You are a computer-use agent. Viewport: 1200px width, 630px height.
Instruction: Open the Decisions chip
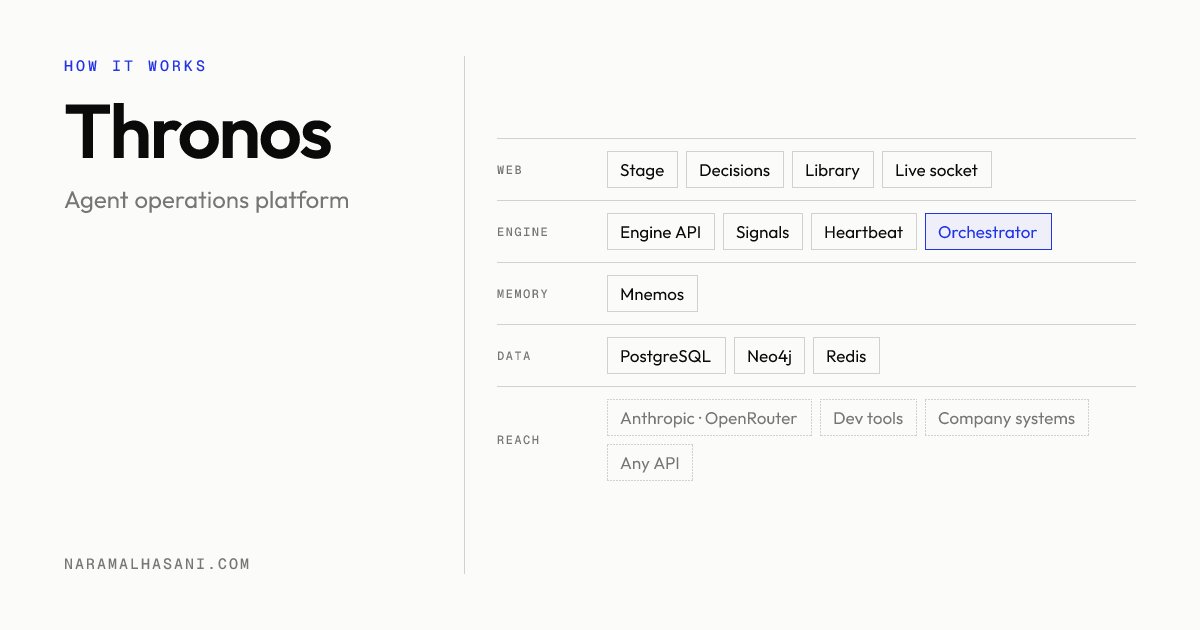click(x=735, y=170)
